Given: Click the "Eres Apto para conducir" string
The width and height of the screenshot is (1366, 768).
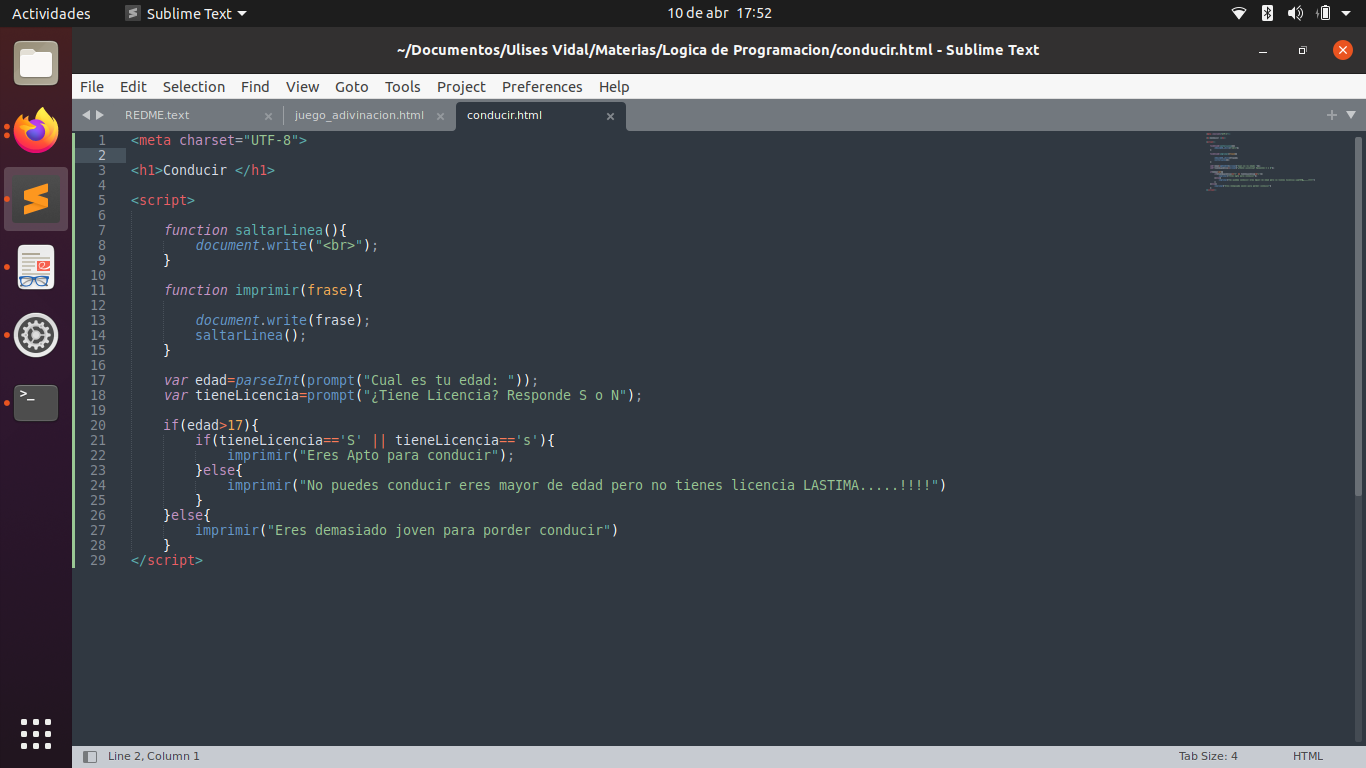Looking at the screenshot, I should (x=403, y=455).
